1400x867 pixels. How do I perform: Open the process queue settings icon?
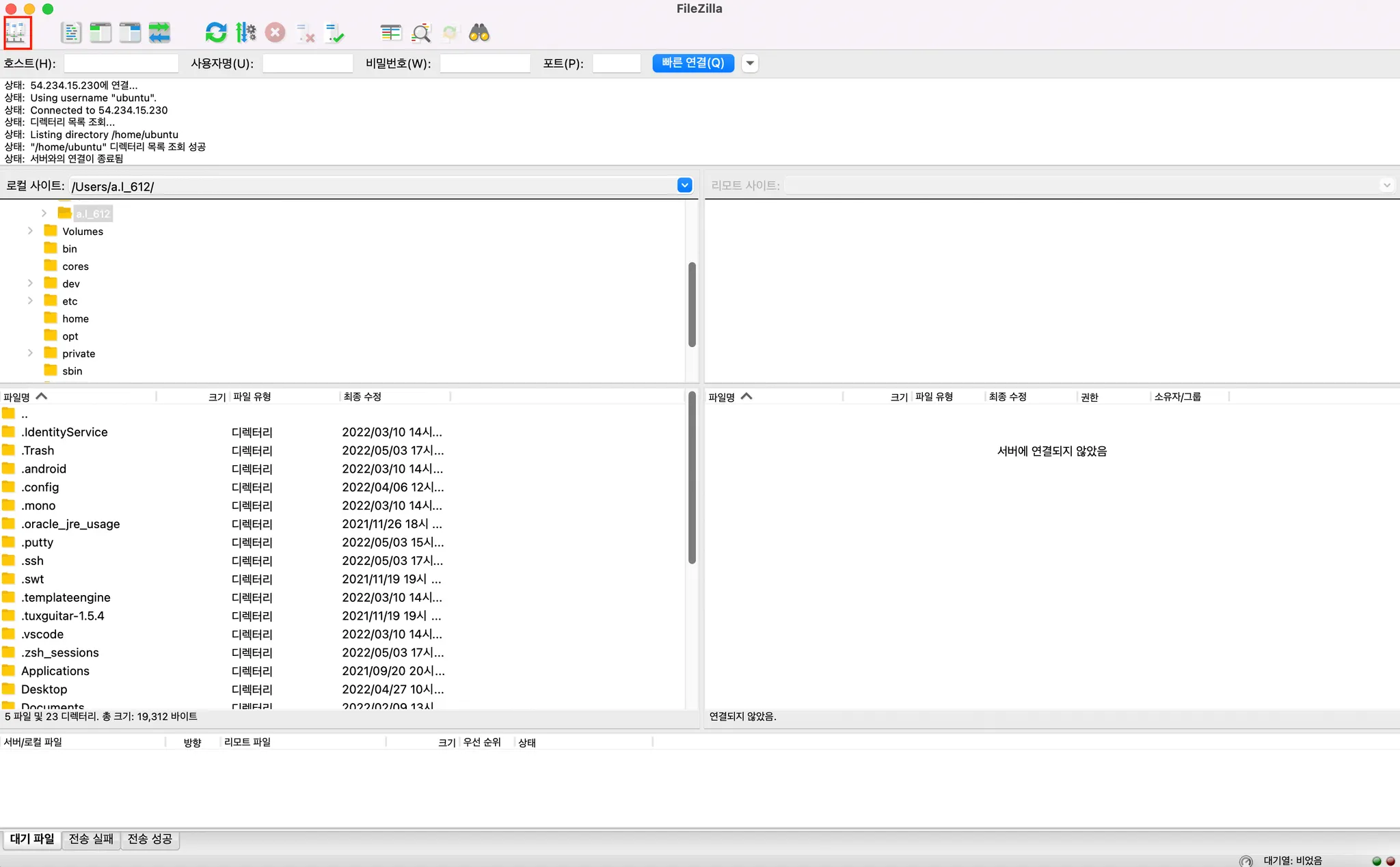(x=245, y=33)
